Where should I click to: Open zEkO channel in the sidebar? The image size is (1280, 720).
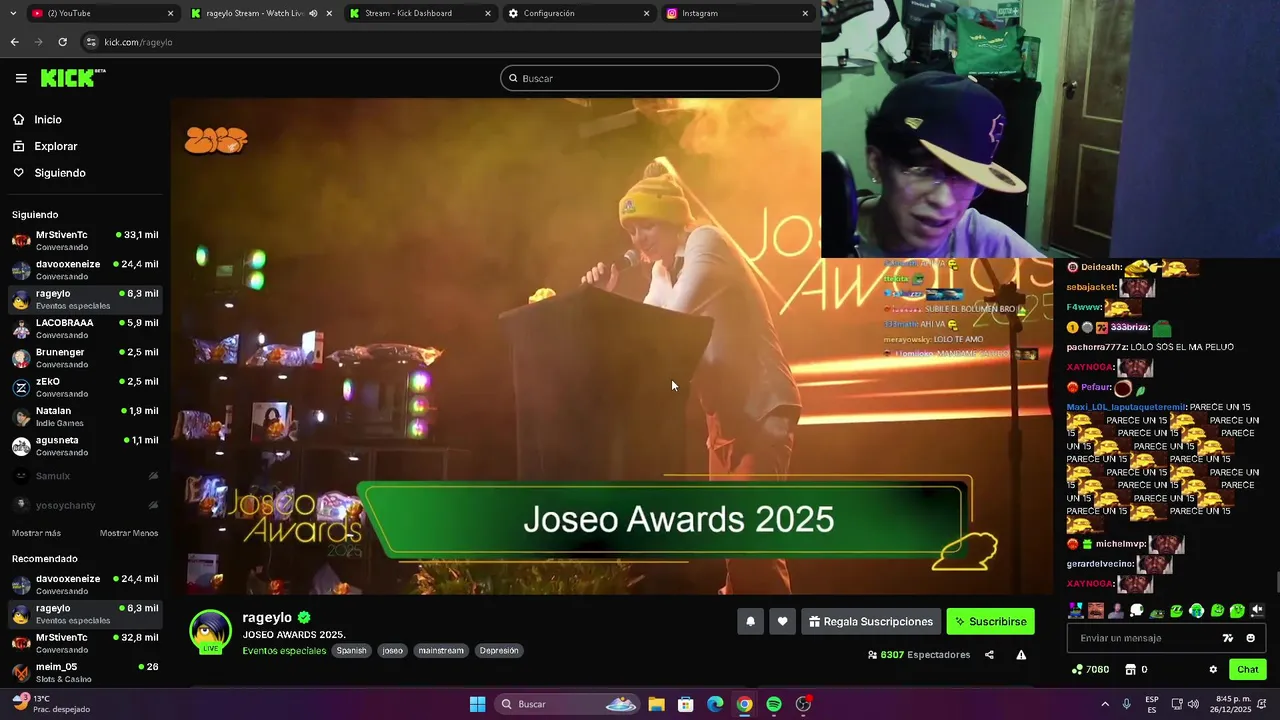click(85, 387)
